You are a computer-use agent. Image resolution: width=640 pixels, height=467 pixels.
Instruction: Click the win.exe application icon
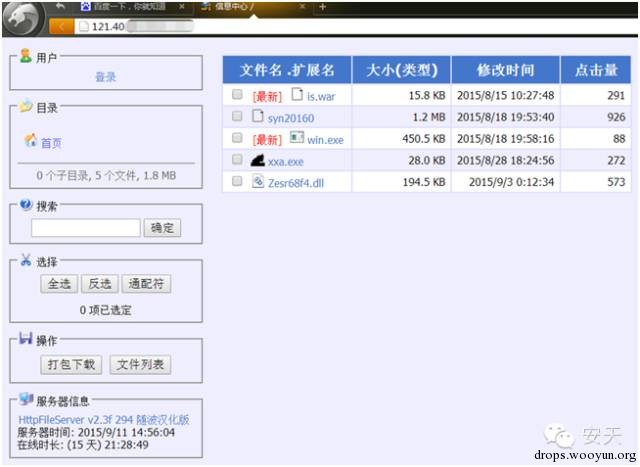296,138
